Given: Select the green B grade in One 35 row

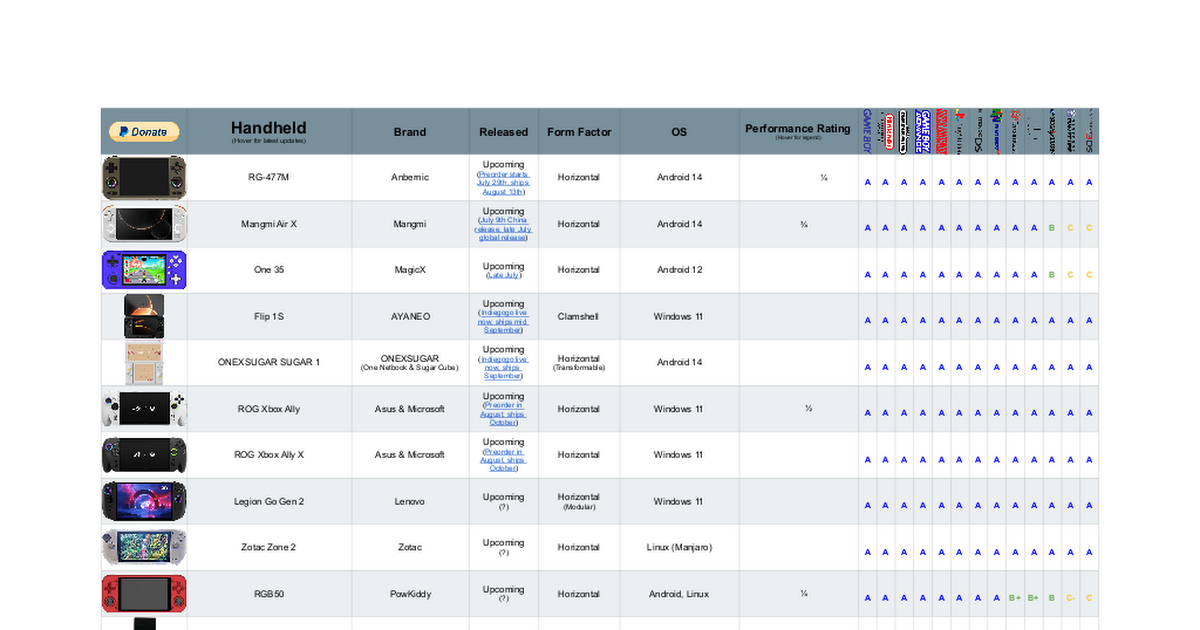Looking at the screenshot, I should (1052, 274).
